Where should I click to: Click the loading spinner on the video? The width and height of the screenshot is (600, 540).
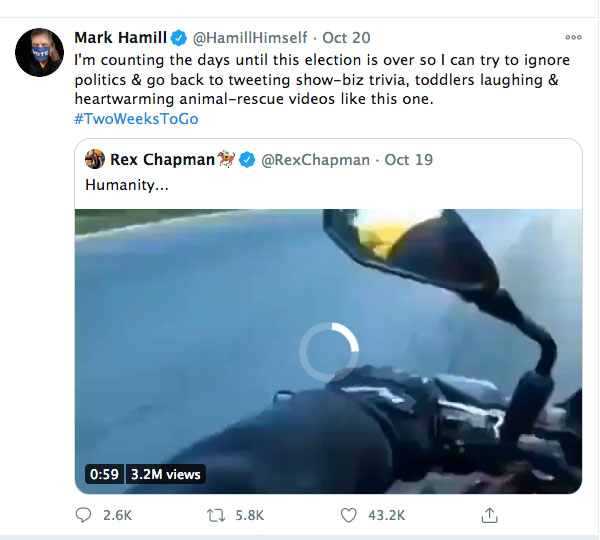(329, 352)
